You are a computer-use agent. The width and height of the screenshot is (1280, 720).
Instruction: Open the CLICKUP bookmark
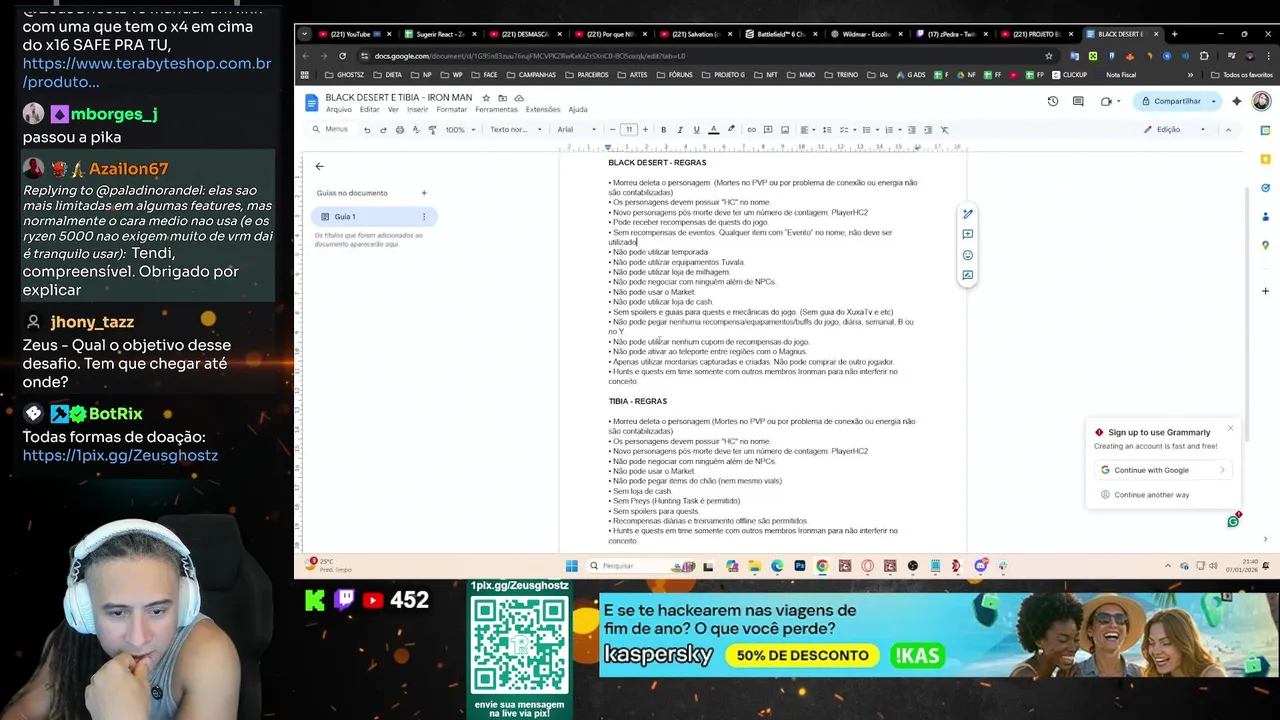(x=1068, y=75)
